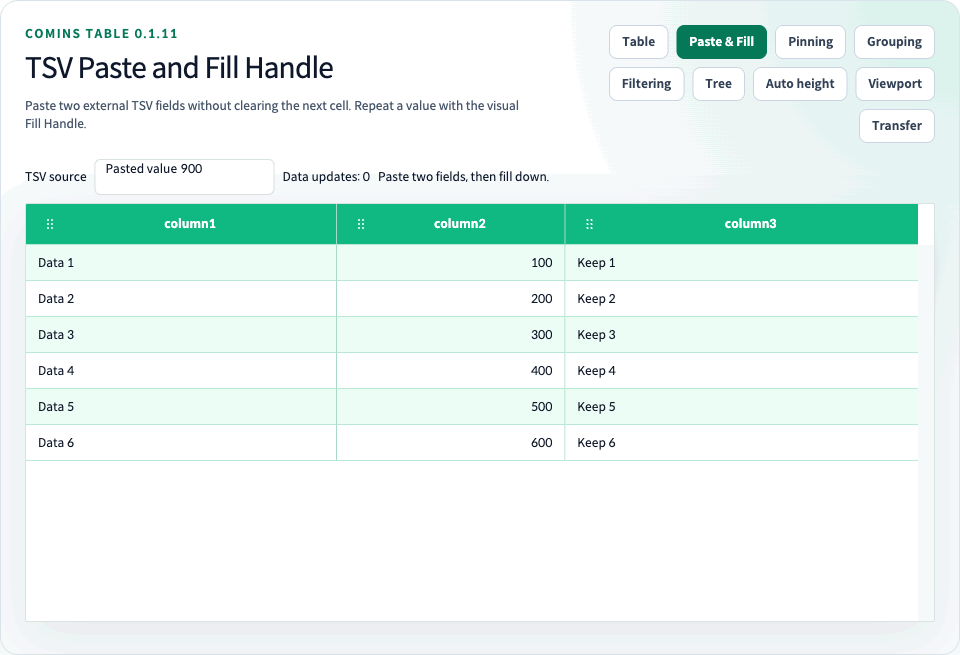Open the Grouping demo tab

894,42
